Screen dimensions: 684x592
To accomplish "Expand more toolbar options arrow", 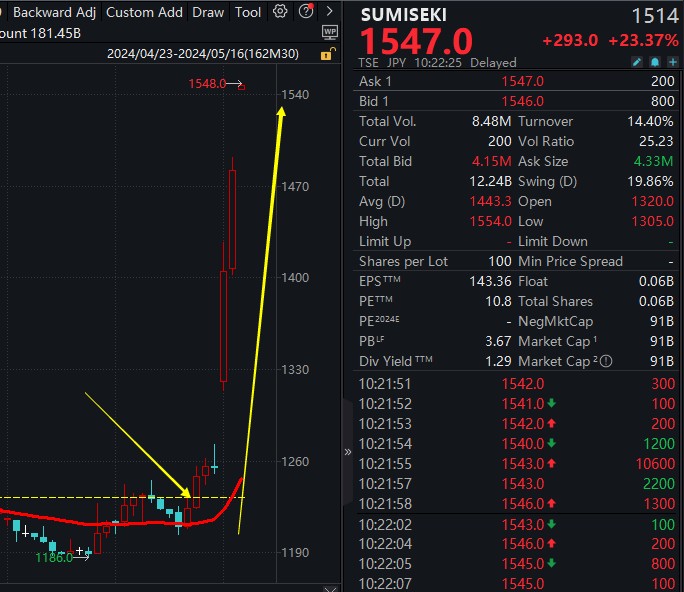I will click(x=329, y=11).
